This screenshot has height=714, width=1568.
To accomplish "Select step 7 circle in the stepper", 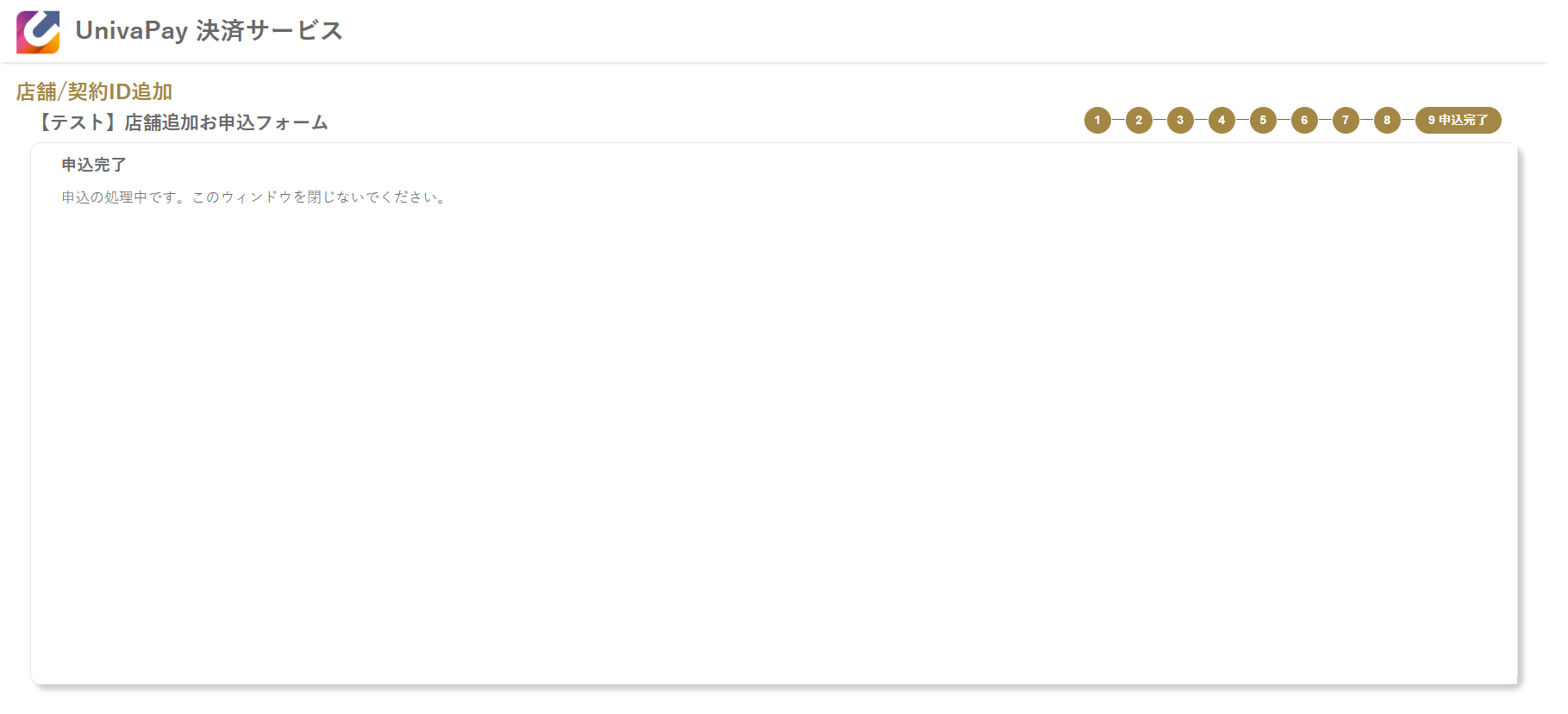I will pos(1346,120).
